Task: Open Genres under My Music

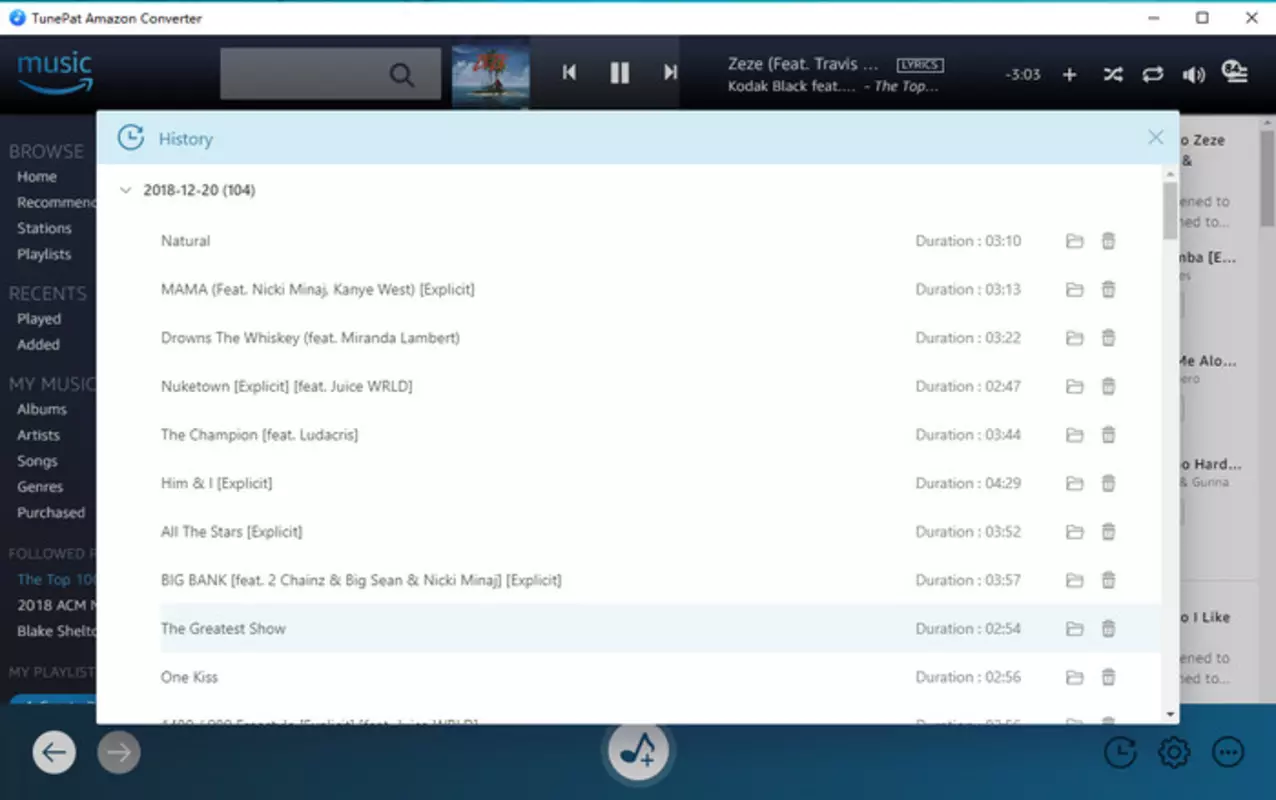Action: pyautogui.click(x=40, y=487)
